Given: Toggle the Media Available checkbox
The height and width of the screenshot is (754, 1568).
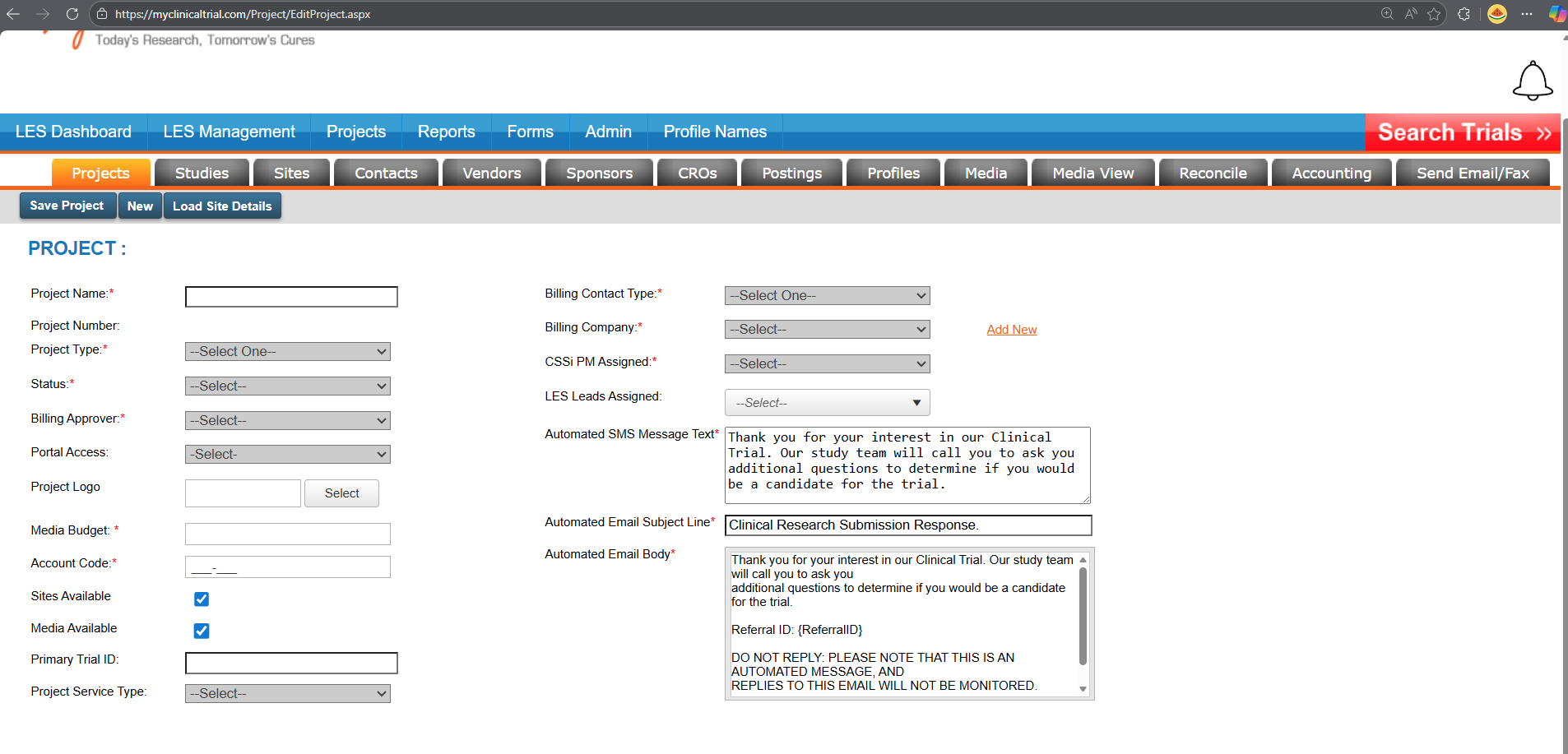Looking at the screenshot, I should [x=202, y=631].
